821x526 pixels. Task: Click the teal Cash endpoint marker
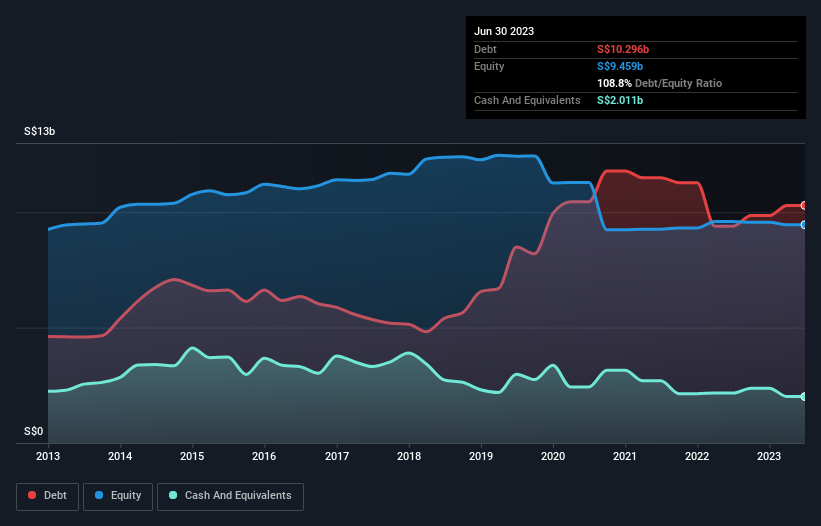point(804,397)
